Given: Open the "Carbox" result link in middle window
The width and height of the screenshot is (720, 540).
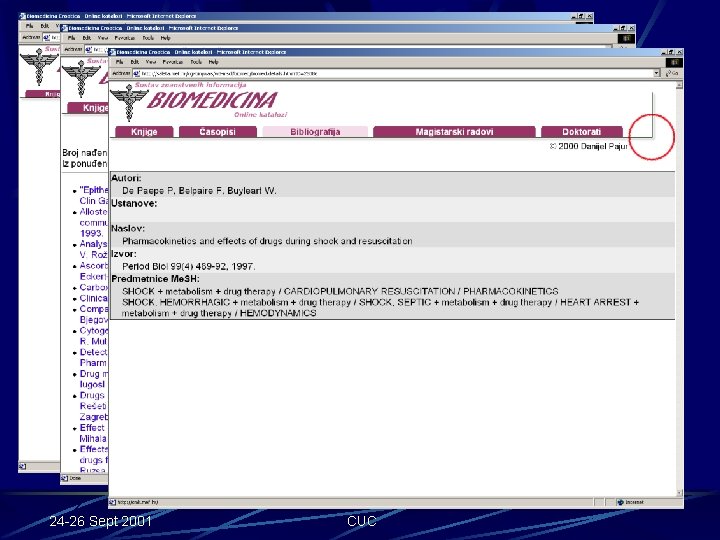Looking at the screenshot, I should tap(94, 287).
